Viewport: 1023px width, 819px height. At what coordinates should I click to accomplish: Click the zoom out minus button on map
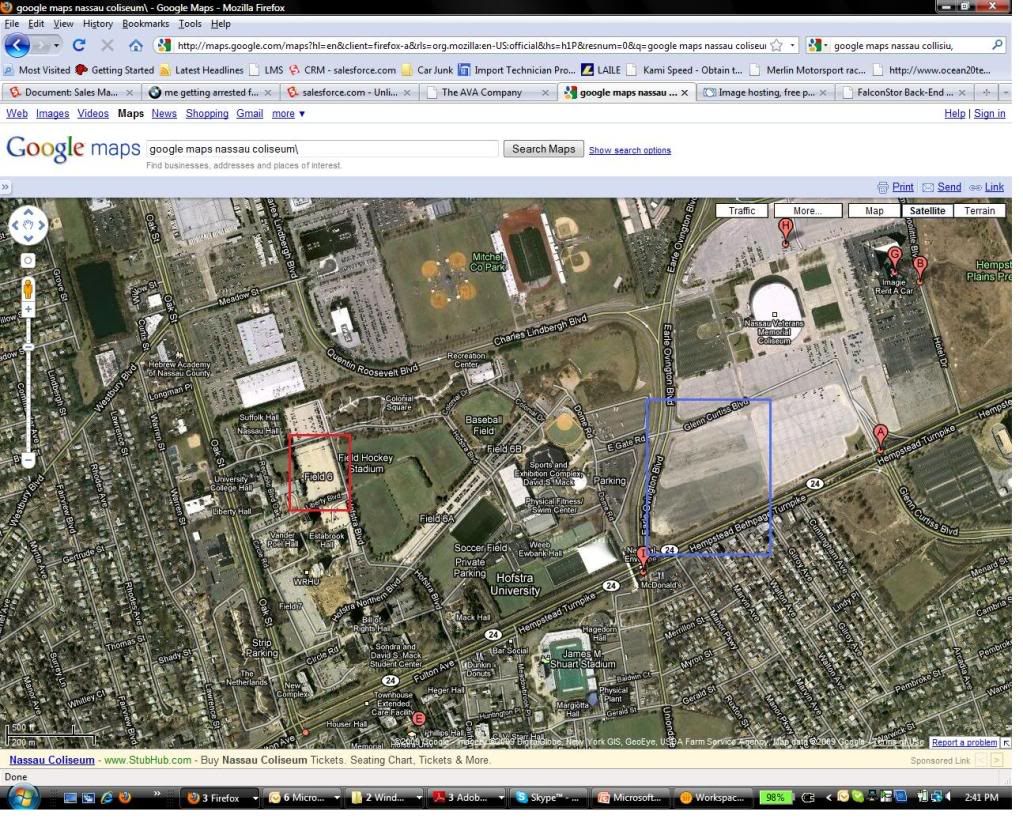click(x=28, y=460)
